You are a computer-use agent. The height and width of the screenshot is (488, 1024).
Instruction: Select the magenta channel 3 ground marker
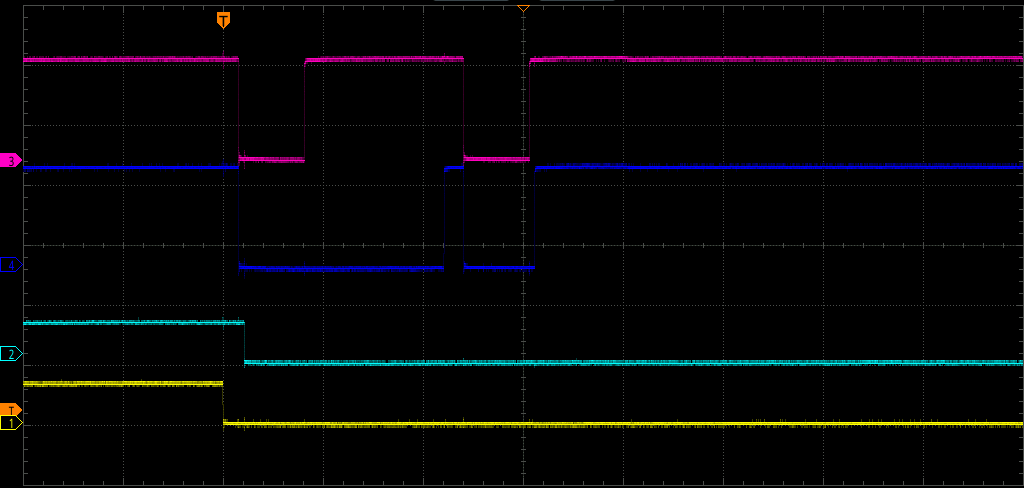(12, 160)
